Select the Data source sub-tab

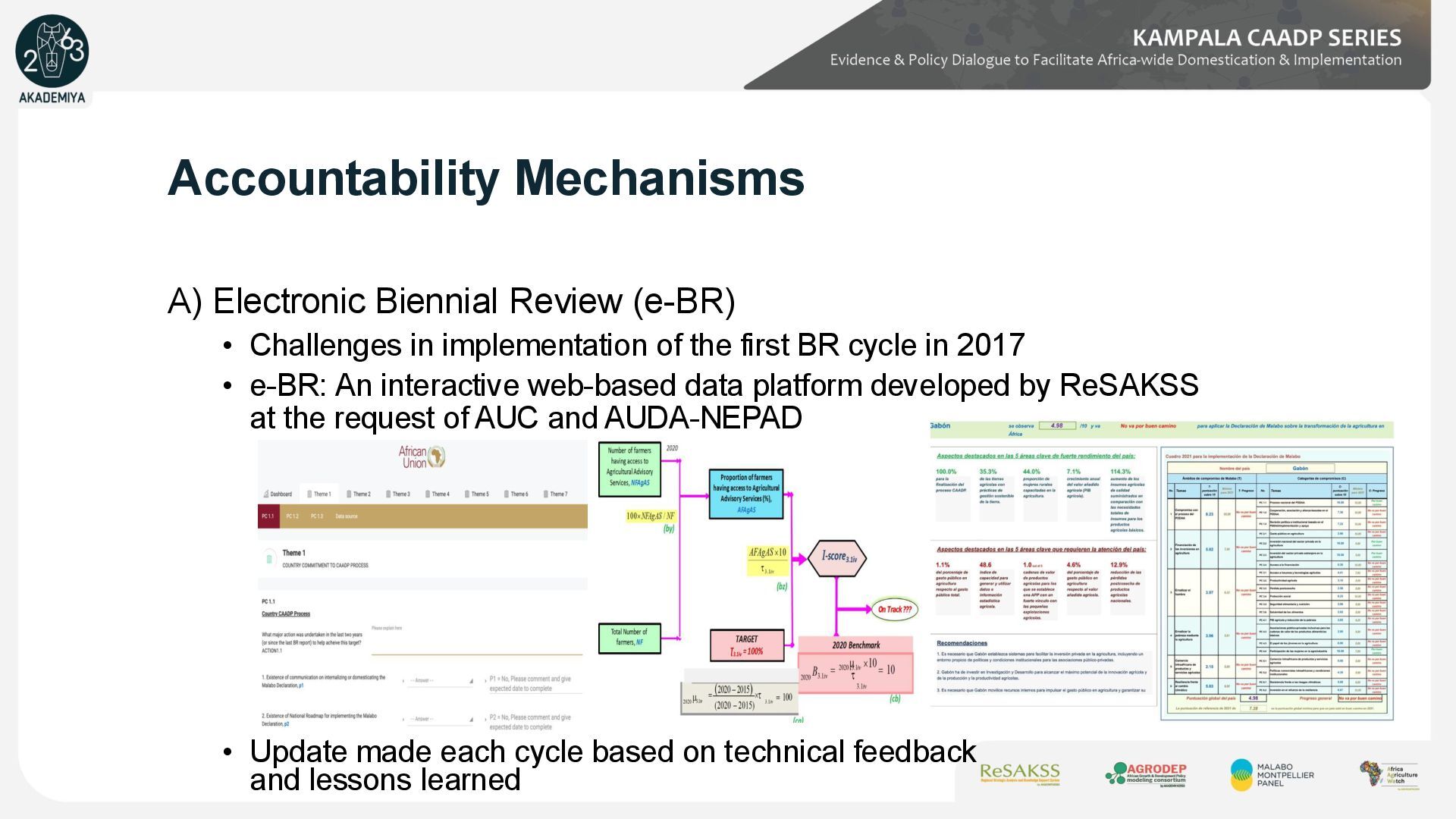346,516
